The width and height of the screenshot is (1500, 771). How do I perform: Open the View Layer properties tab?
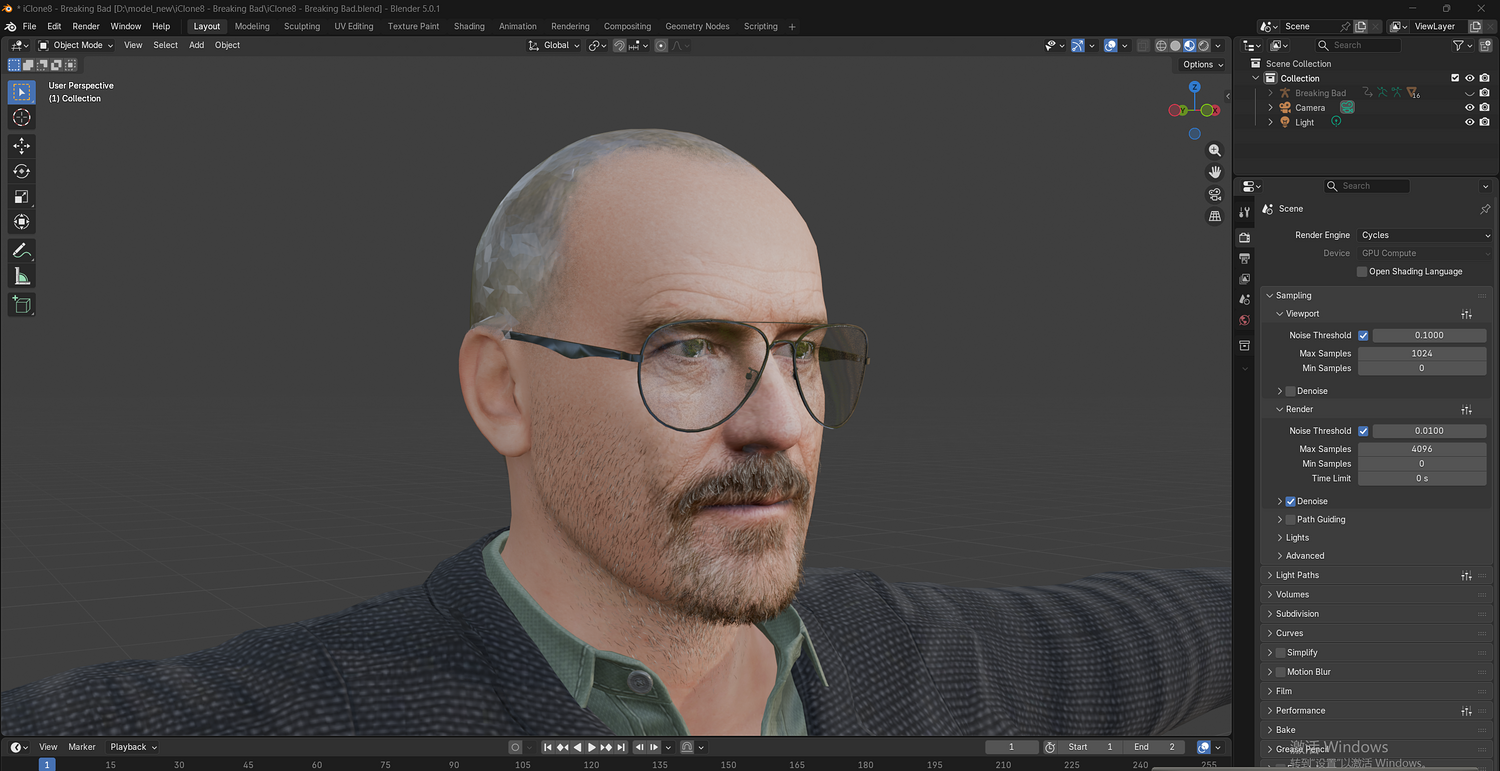pyautogui.click(x=1245, y=279)
